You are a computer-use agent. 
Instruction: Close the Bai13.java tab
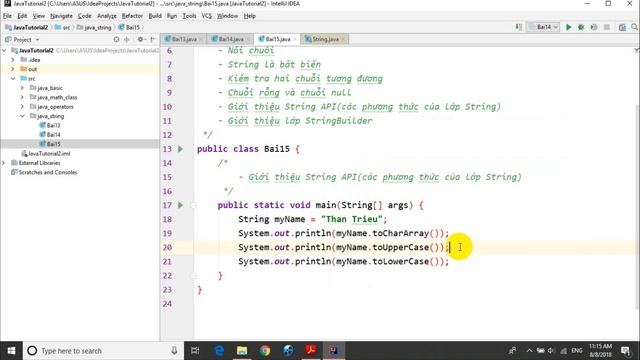pos(201,39)
